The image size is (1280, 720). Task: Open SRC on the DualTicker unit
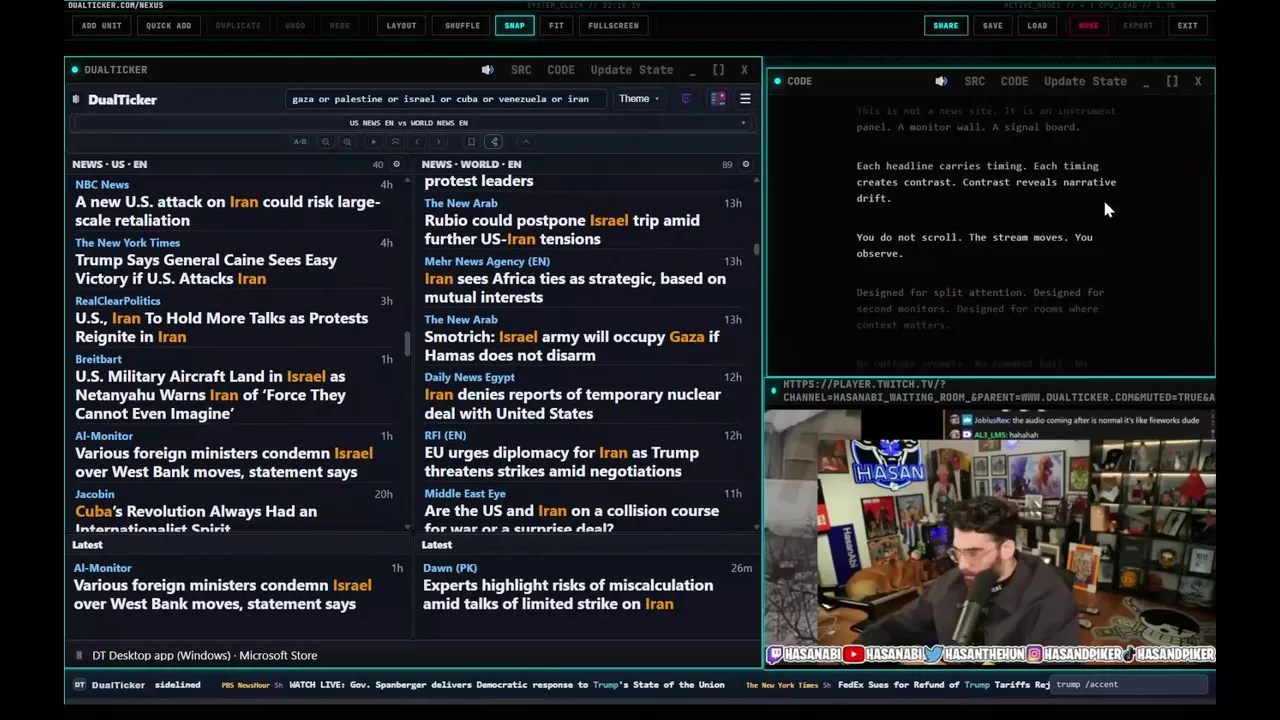coord(521,70)
